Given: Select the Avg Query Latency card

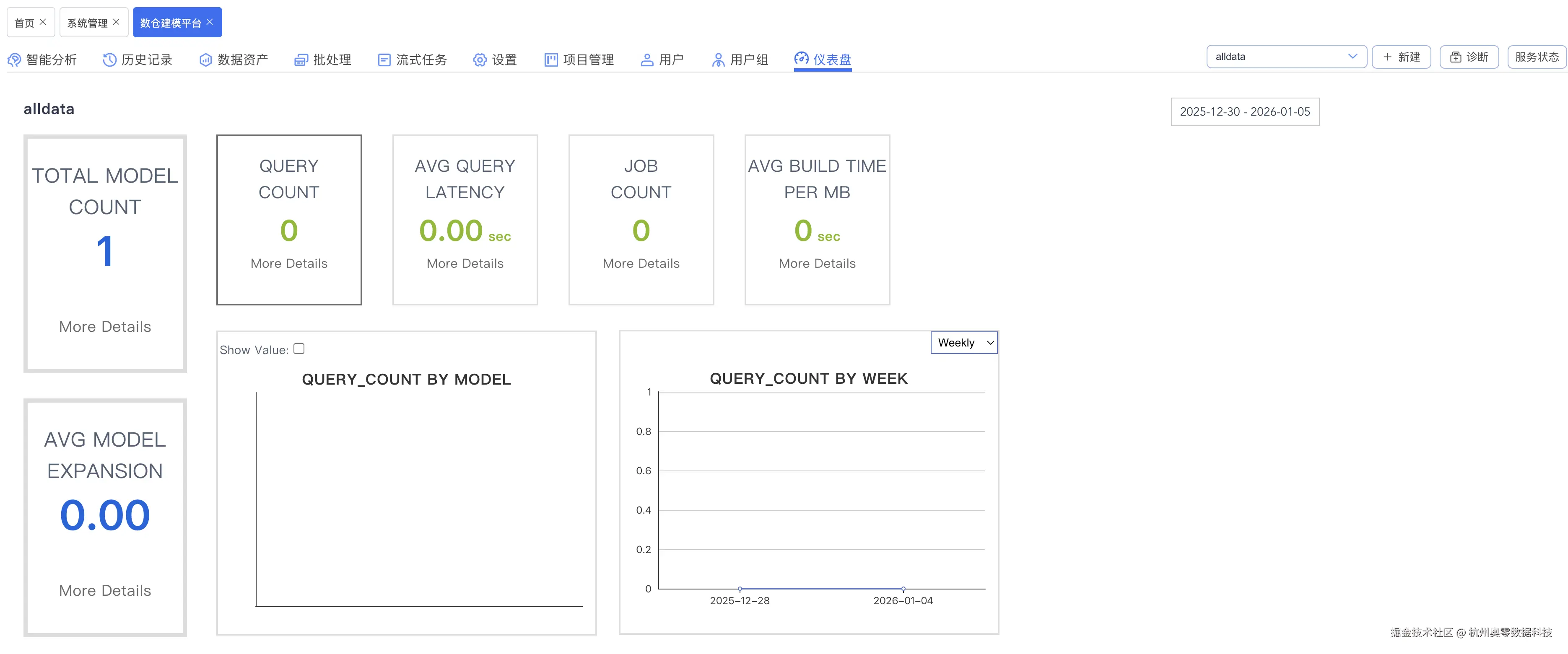Looking at the screenshot, I should click(465, 219).
